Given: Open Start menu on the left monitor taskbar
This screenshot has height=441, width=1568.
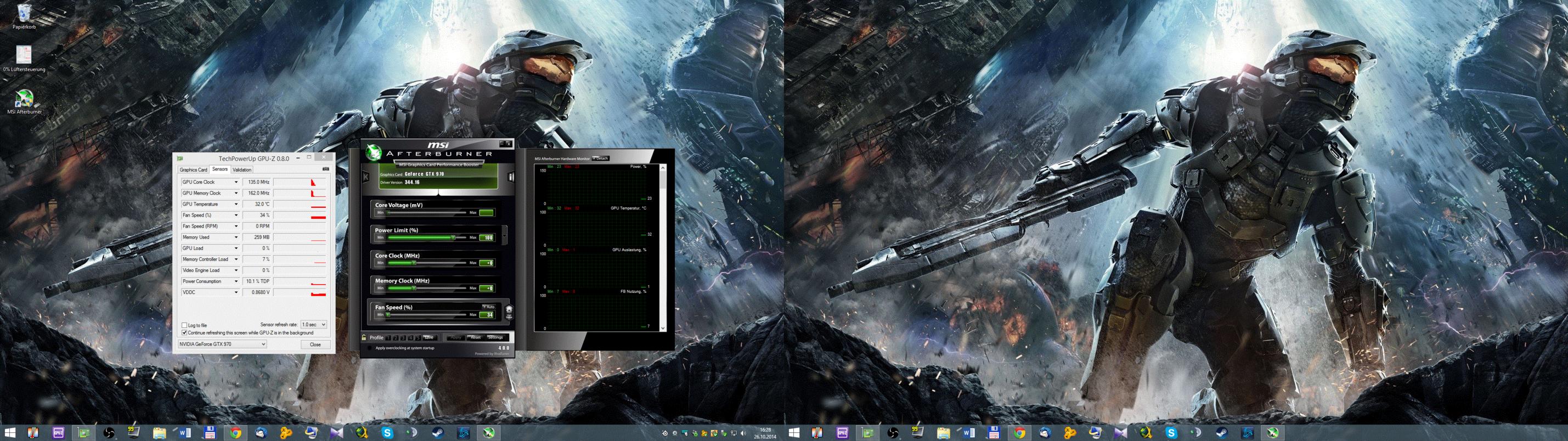Looking at the screenshot, I should click(10, 433).
